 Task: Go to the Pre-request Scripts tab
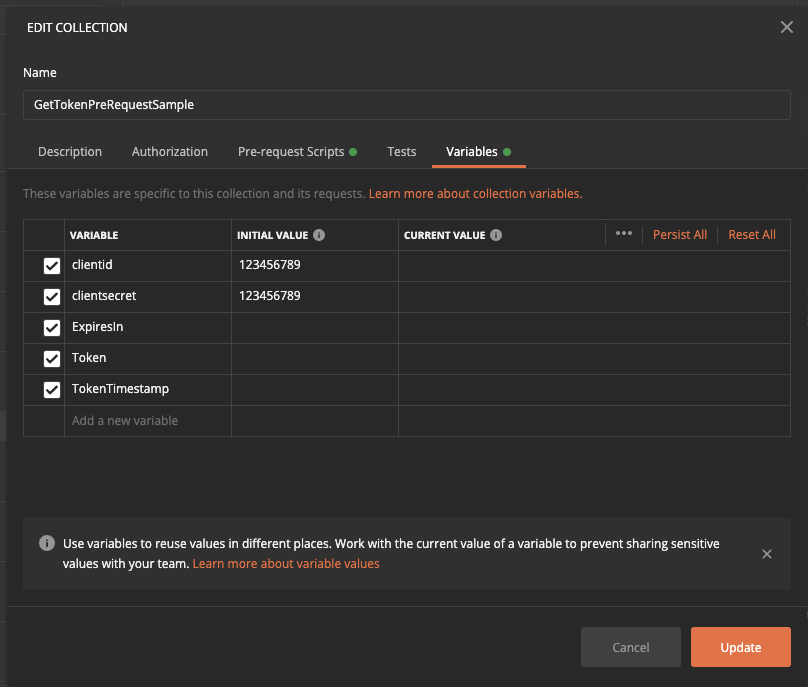291,152
